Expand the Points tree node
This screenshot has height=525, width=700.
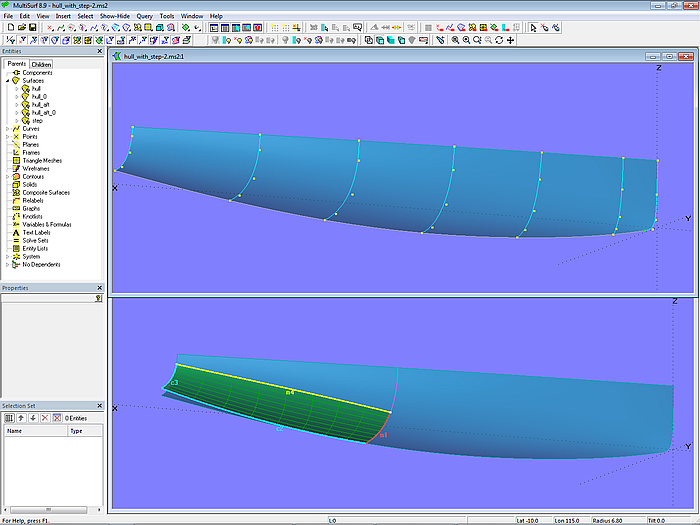pos(8,137)
